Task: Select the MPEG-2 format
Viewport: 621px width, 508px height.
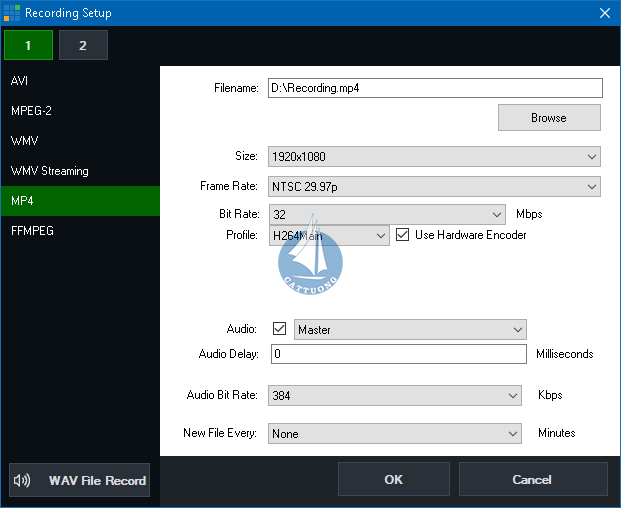Action: [80, 111]
